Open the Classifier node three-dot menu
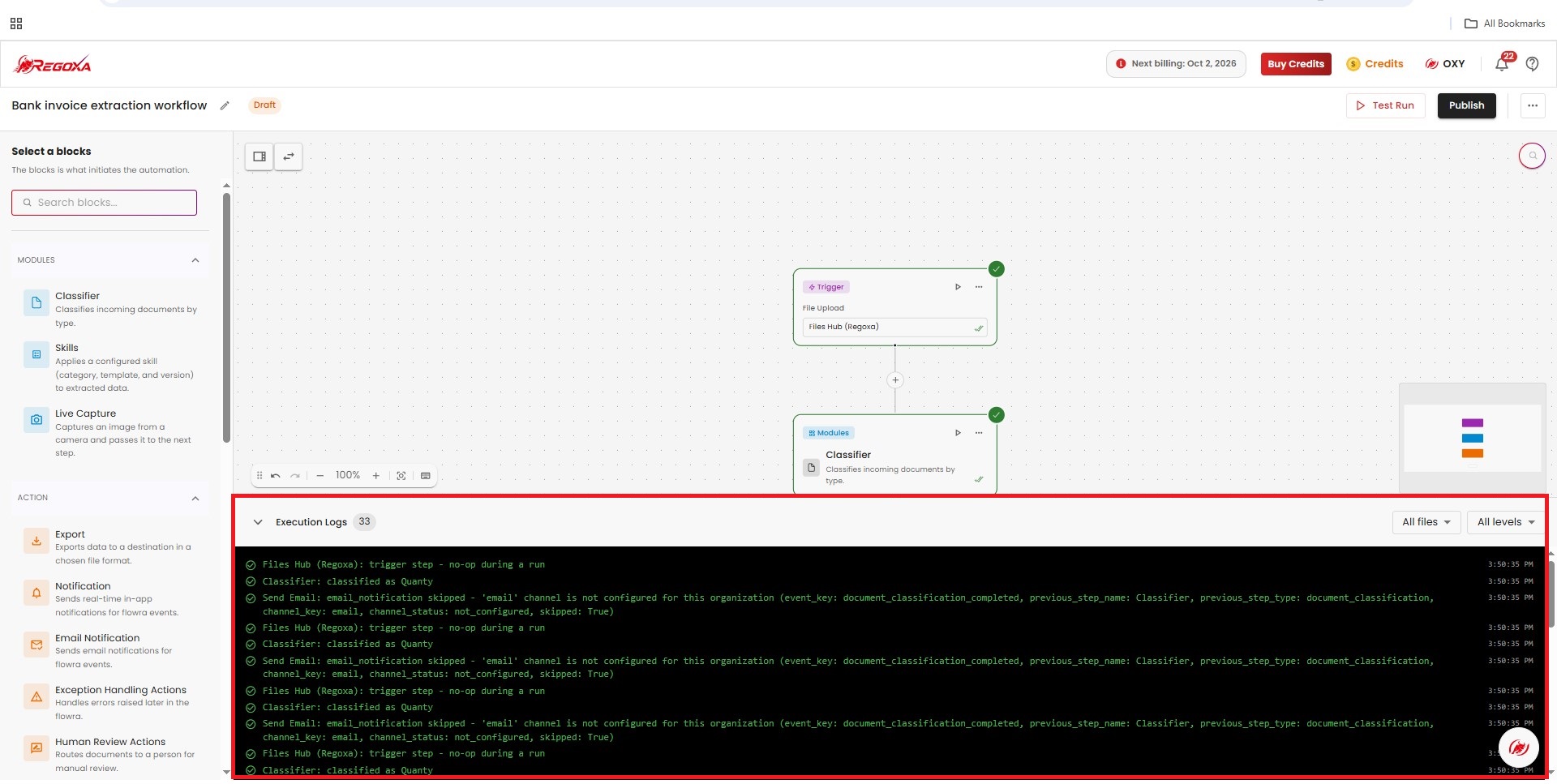The height and width of the screenshot is (784, 1557). click(979, 433)
